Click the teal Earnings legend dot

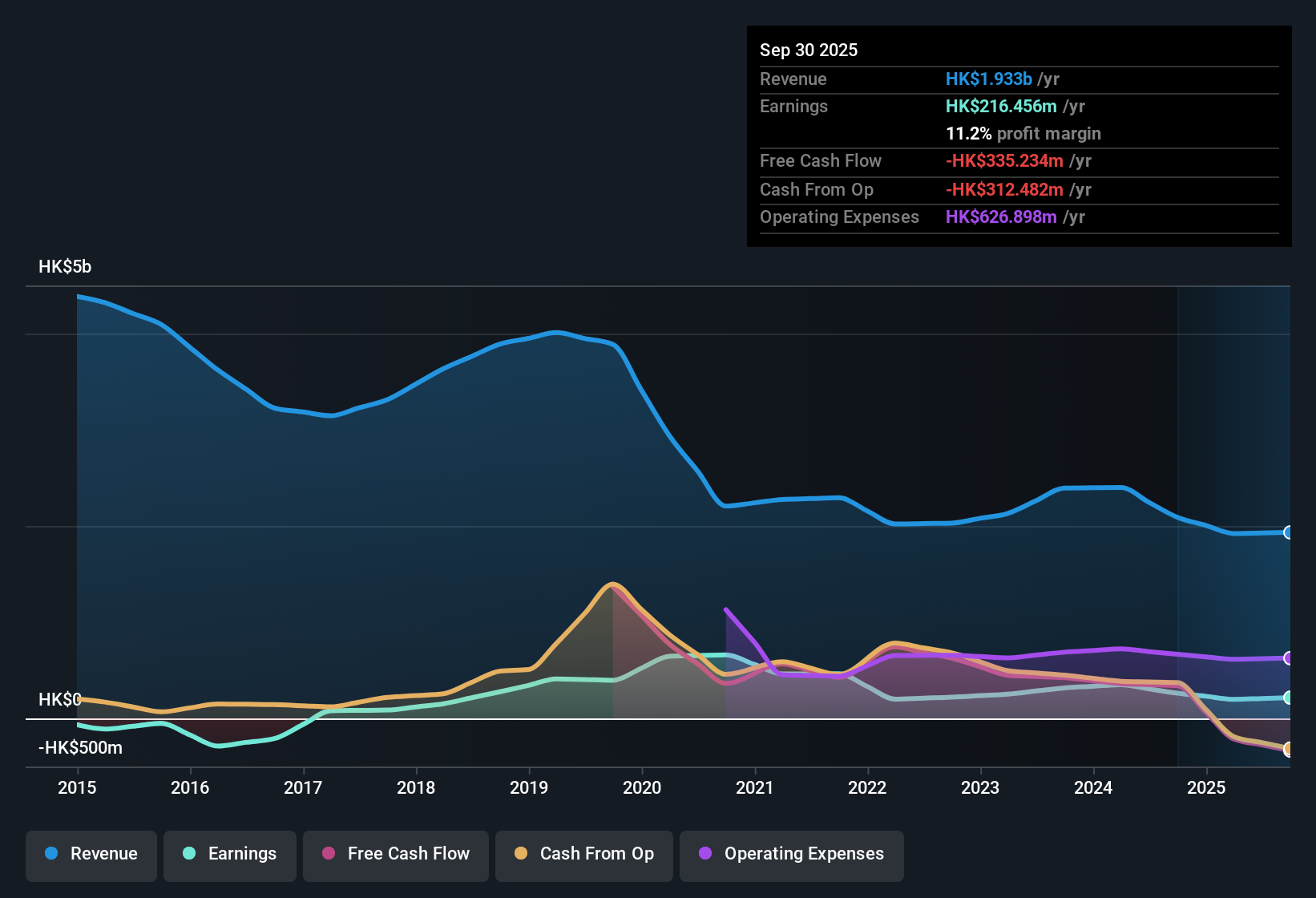189,854
